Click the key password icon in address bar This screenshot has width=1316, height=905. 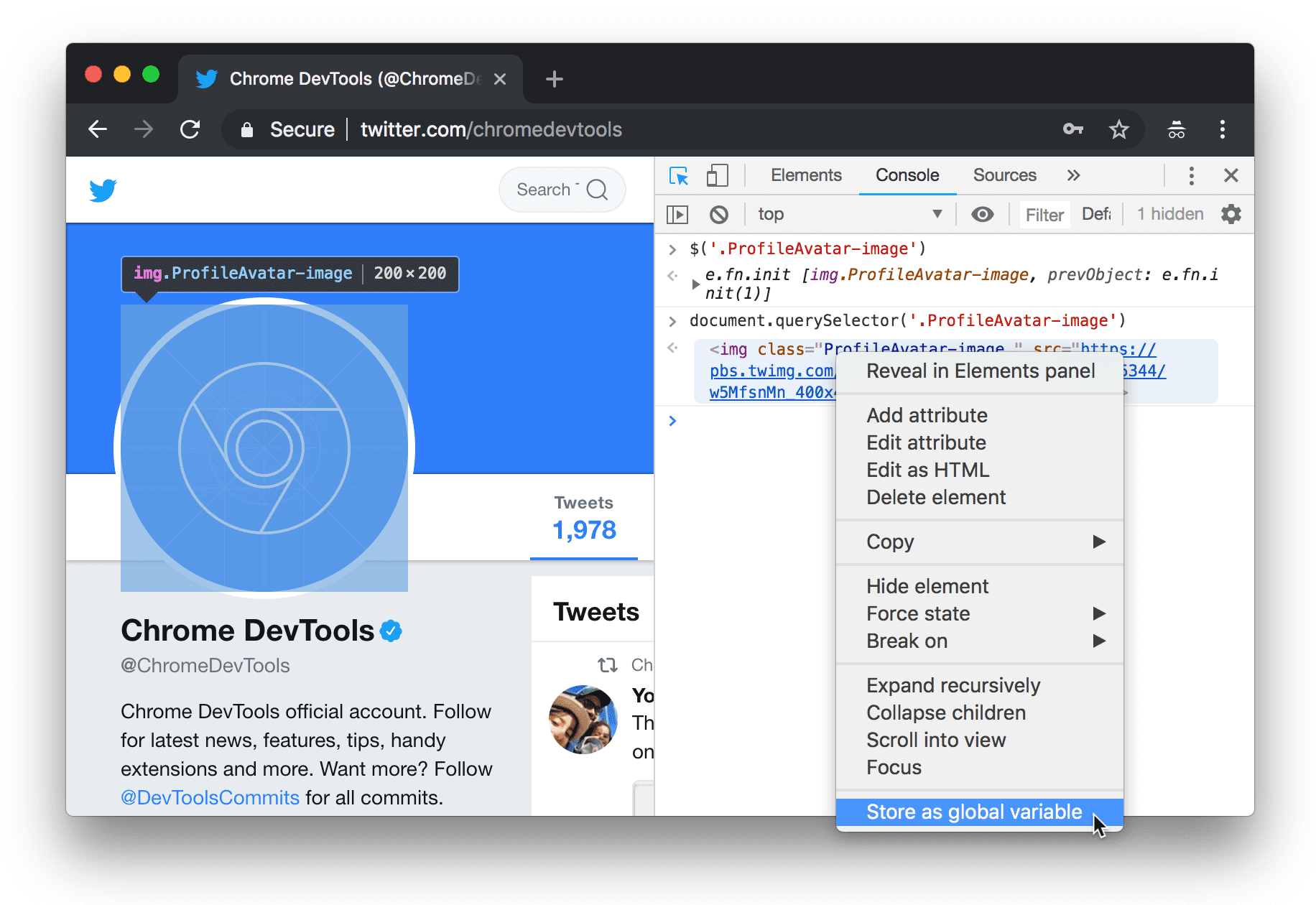1072,130
